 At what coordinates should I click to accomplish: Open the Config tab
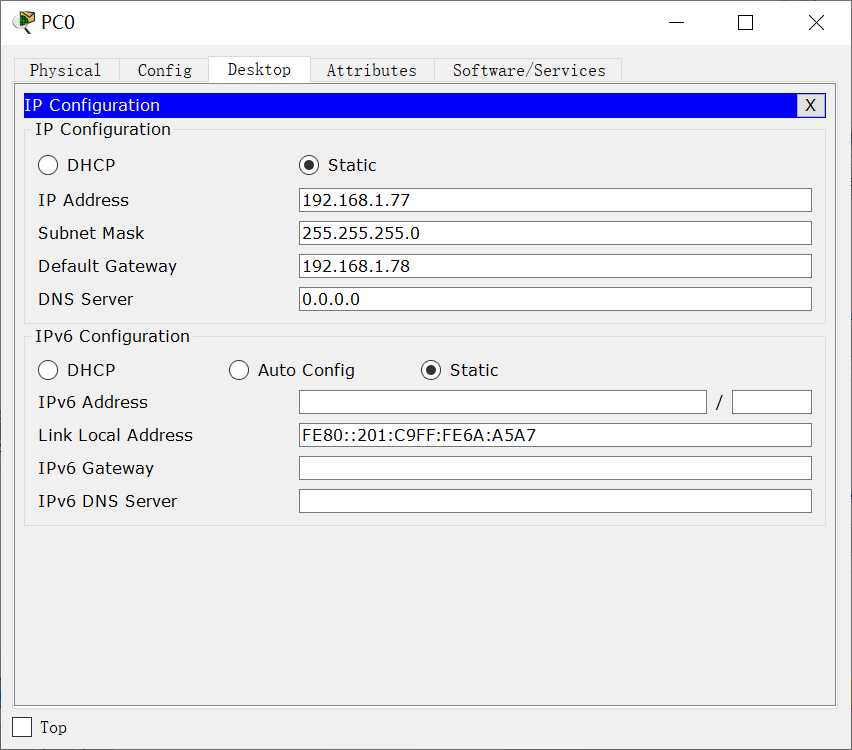tap(164, 70)
